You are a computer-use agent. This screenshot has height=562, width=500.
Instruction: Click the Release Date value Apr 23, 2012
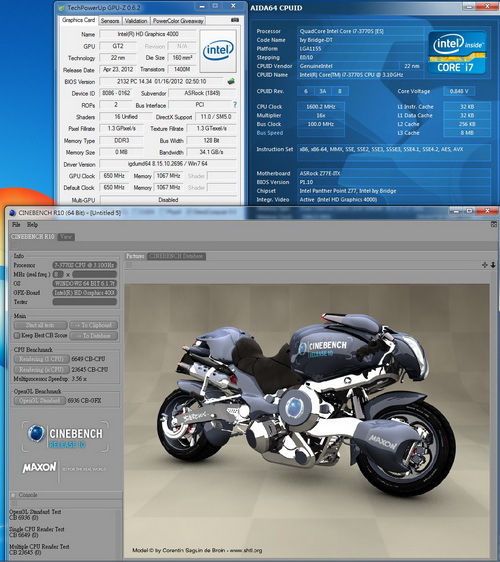[118, 69]
